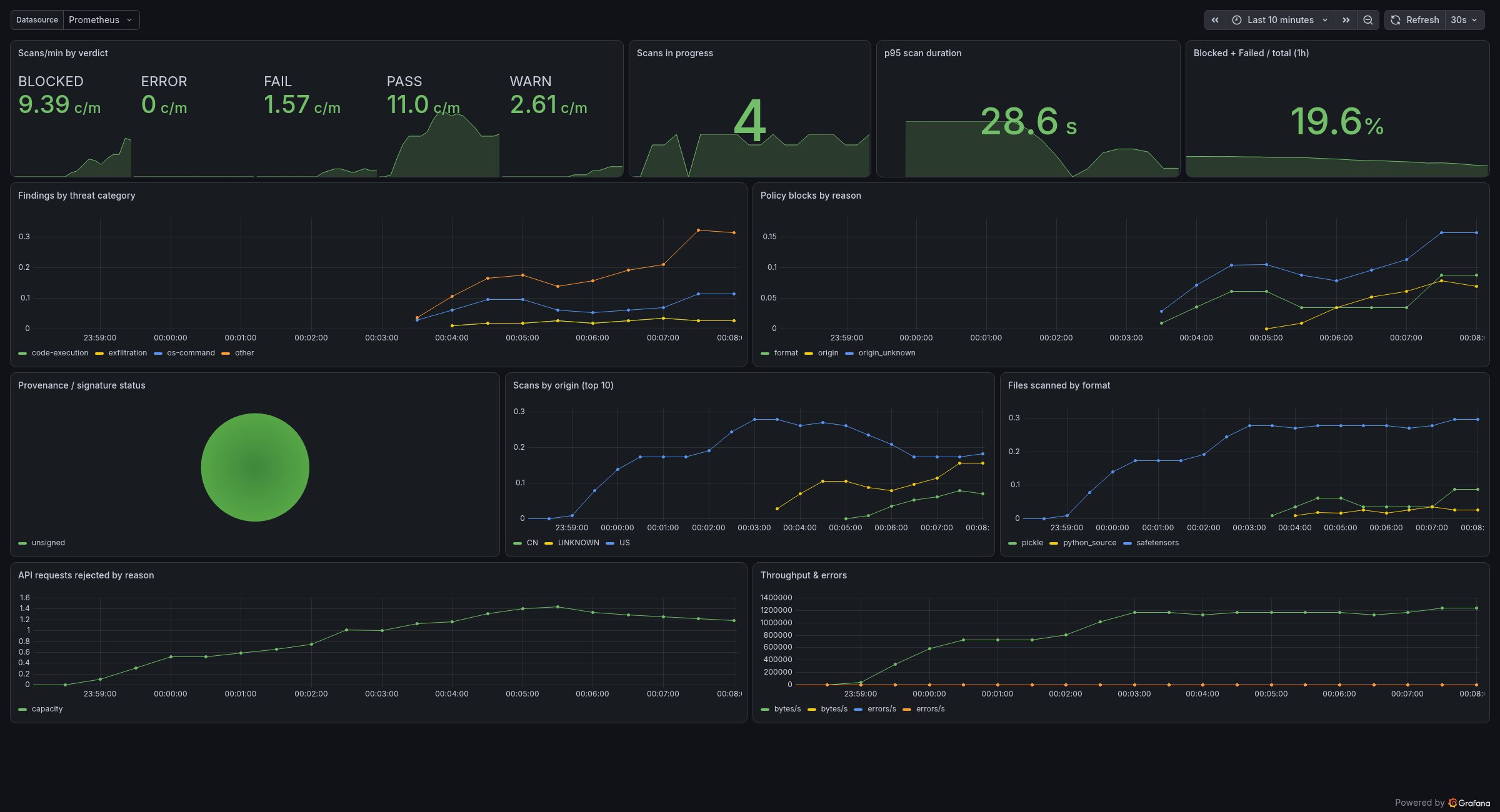1500x812 pixels.
Task: Click the Scans in progress value 4
Action: [x=750, y=121]
